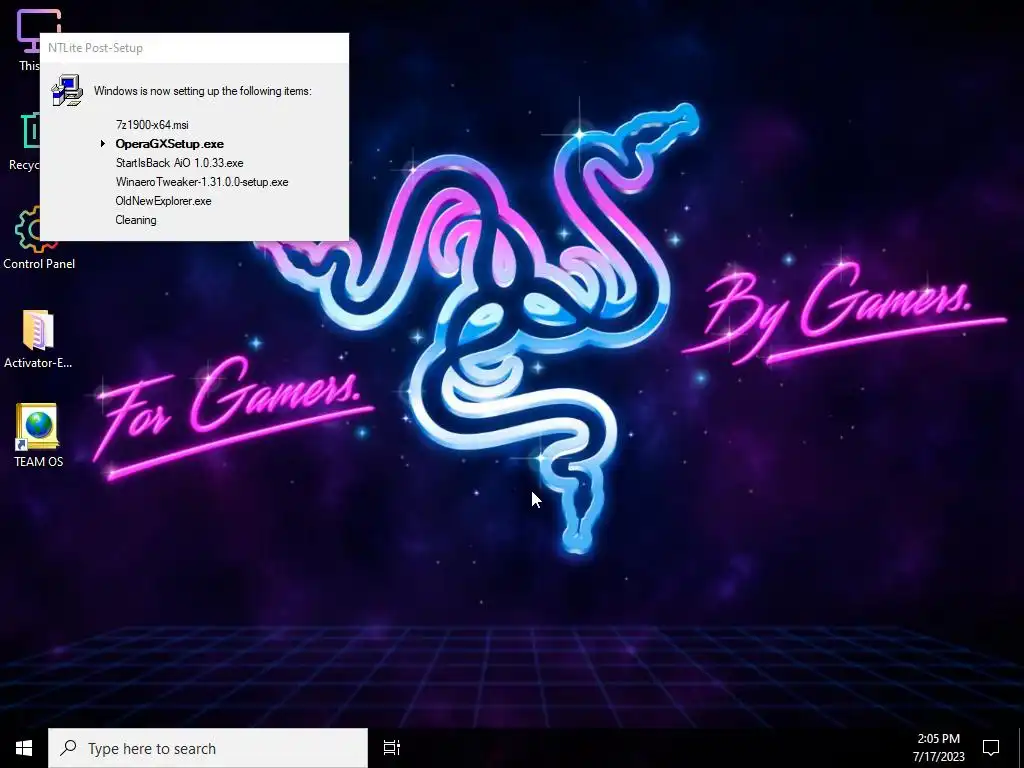Click the 7/17/2023 date in taskbar
This screenshot has height=768, width=1024.
tap(938, 757)
